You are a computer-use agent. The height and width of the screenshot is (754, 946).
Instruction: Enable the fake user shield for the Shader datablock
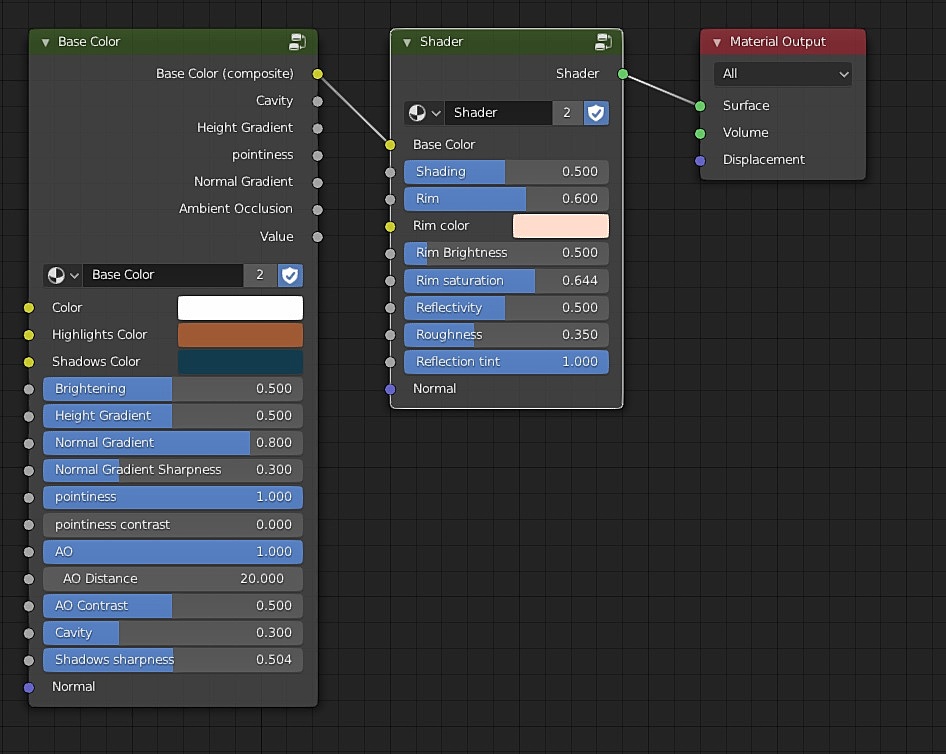tap(596, 112)
